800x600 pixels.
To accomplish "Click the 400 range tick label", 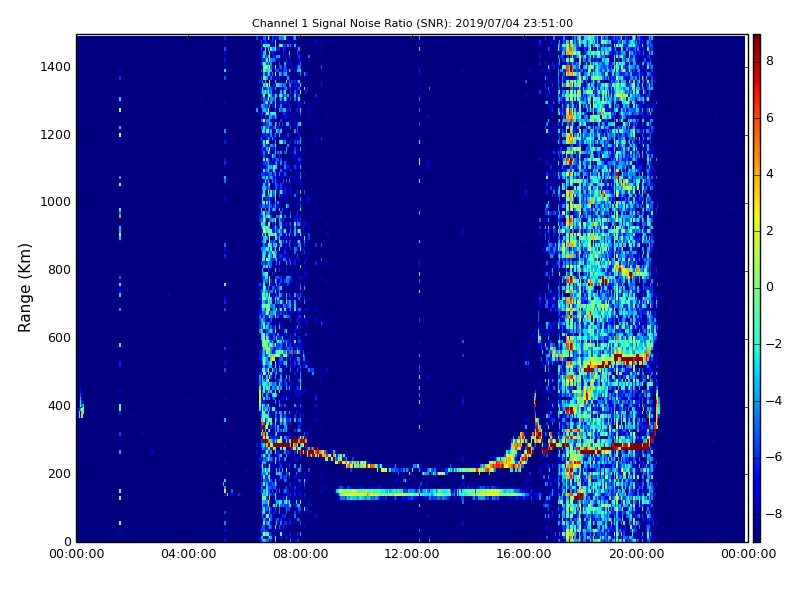I will (59, 406).
